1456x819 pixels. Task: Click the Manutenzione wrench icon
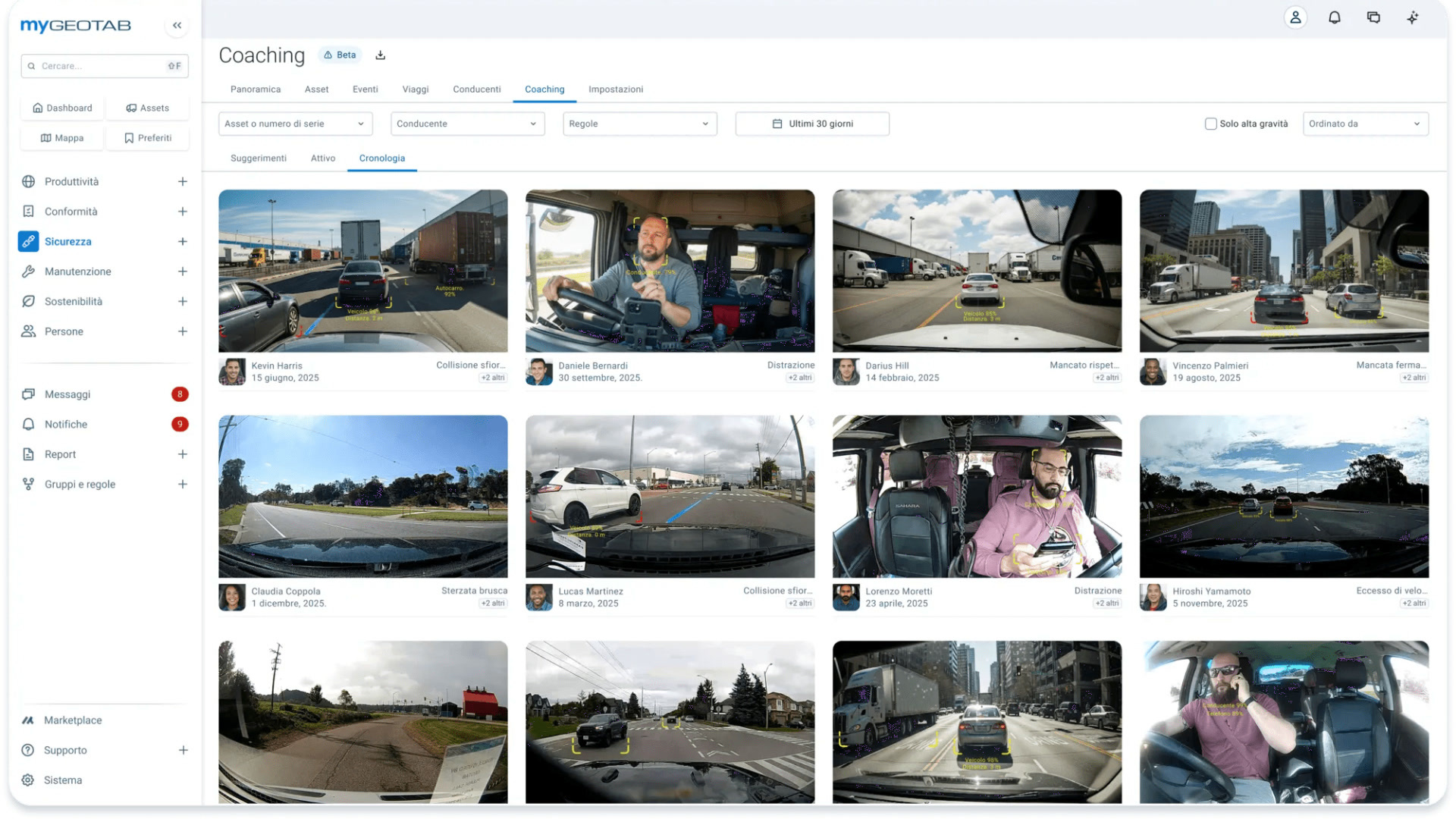point(28,271)
